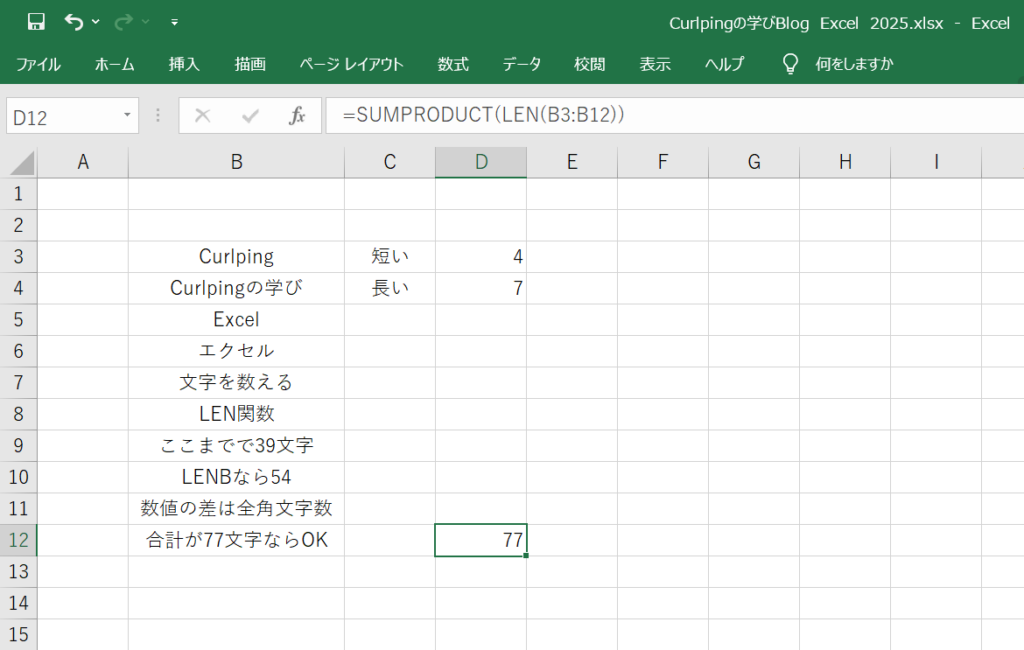
Task: Click the 何をしますか search box
Action: tap(854, 64)
